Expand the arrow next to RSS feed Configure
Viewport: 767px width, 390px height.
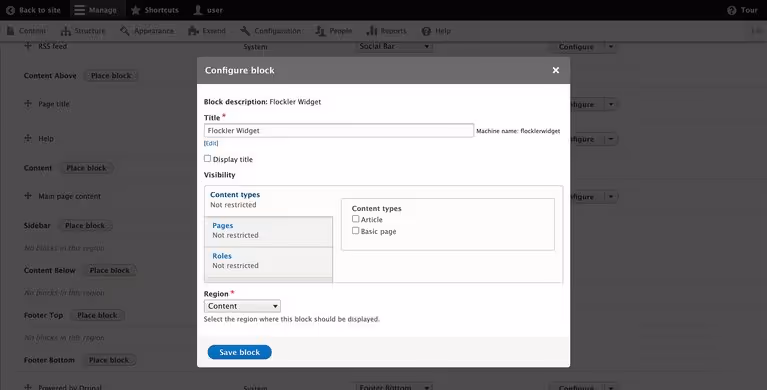click(610, 46)
